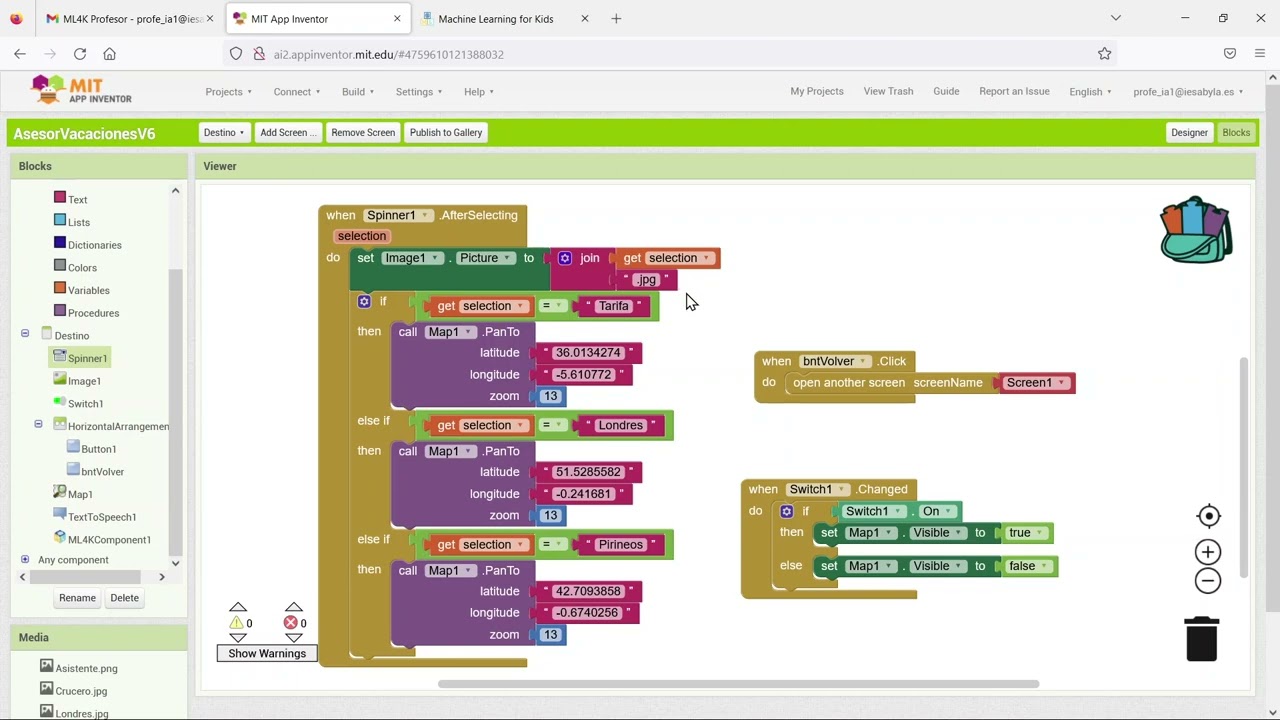Viewport: 1280px width, 720px height.
Task: Click the viewer vertical scrollbar
Action: [x=1244, y=467]
